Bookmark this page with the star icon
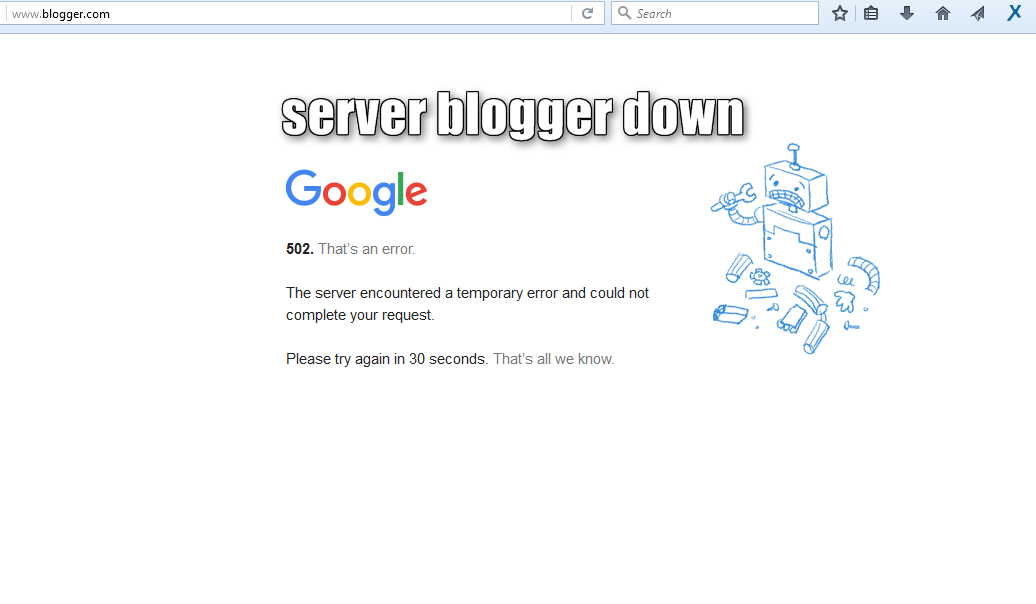Viewport: 1036px width, 604px height. point(839,13)
